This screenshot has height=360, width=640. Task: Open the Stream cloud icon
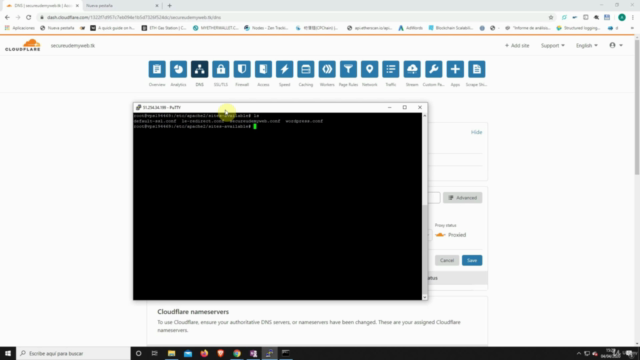coord(412,69)
